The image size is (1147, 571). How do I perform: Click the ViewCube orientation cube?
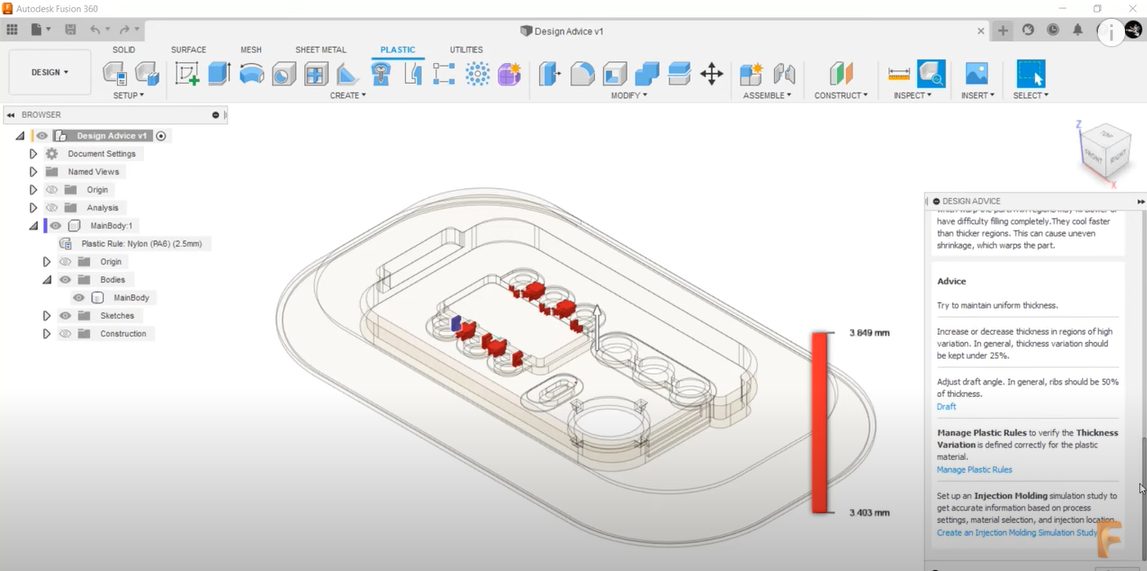(1105, 151)
